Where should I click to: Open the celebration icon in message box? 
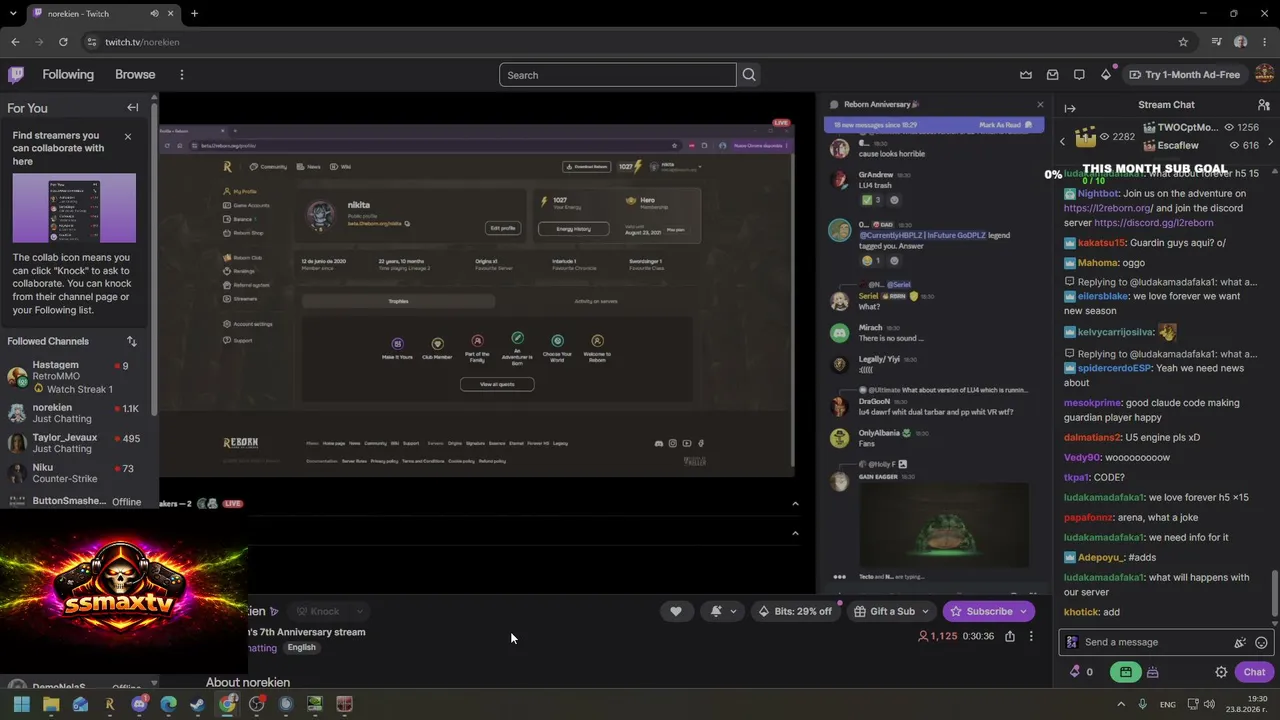coord(1240,643)
